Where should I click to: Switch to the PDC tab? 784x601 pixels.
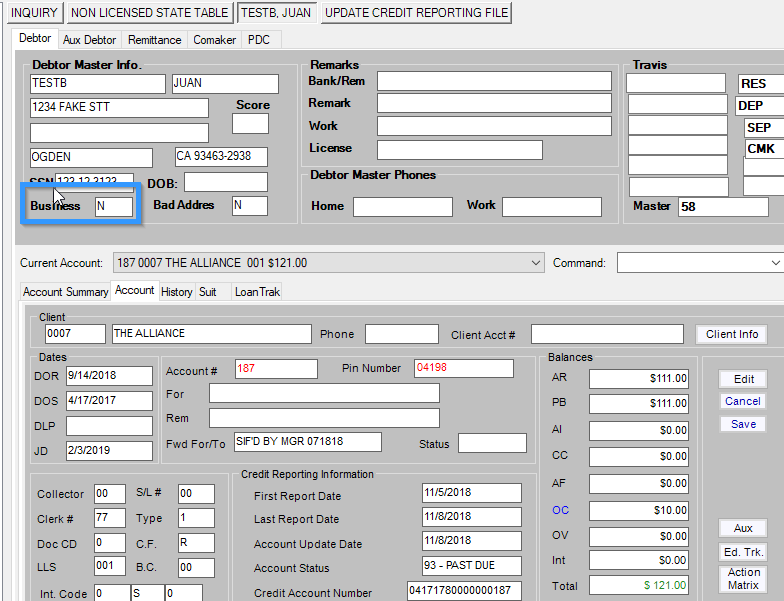(258, 40)
